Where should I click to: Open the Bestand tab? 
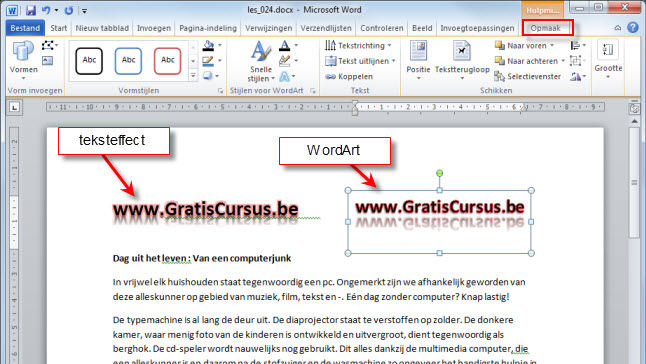pos(25,28)
